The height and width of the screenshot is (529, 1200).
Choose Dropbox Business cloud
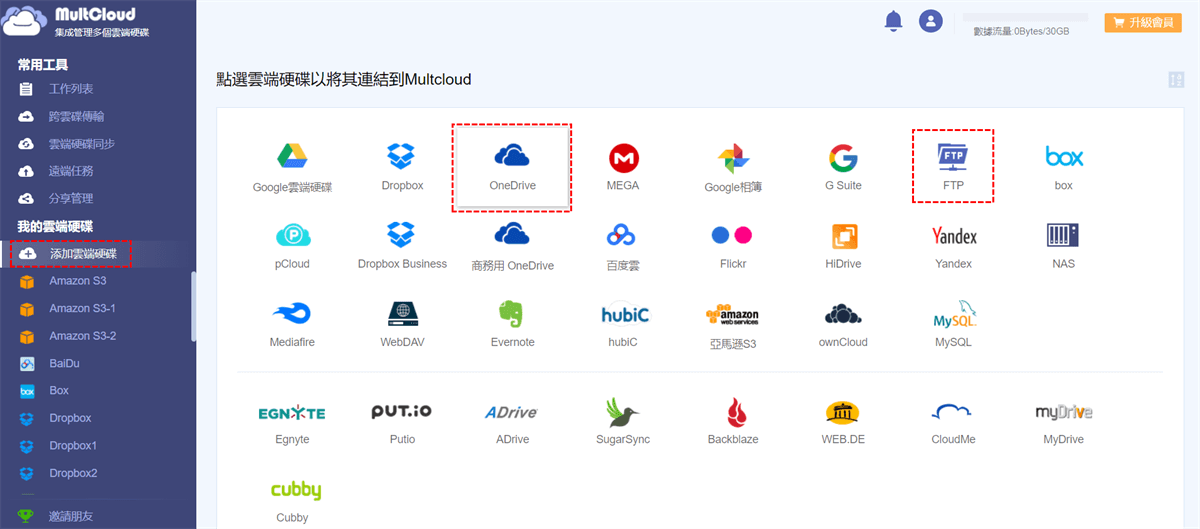[402, 235]
